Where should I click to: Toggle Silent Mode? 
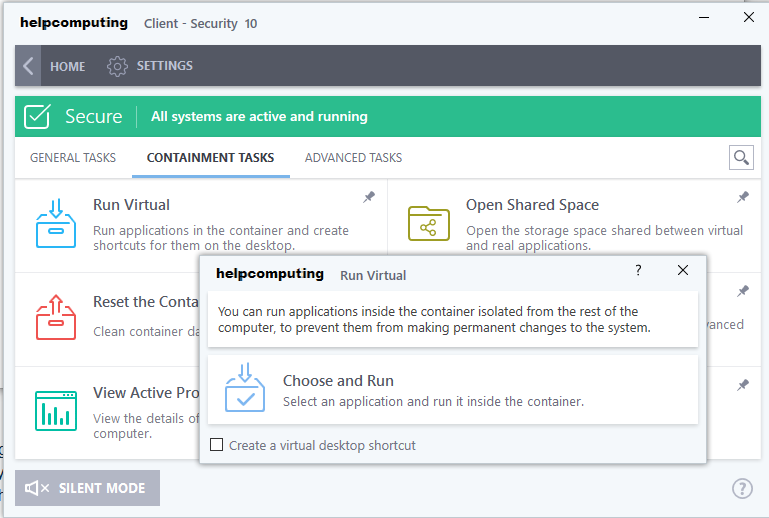point(87,488)
